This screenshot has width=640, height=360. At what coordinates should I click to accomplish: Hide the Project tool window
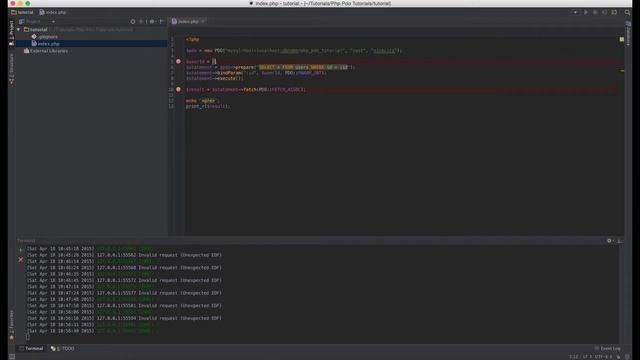(162, 21)
